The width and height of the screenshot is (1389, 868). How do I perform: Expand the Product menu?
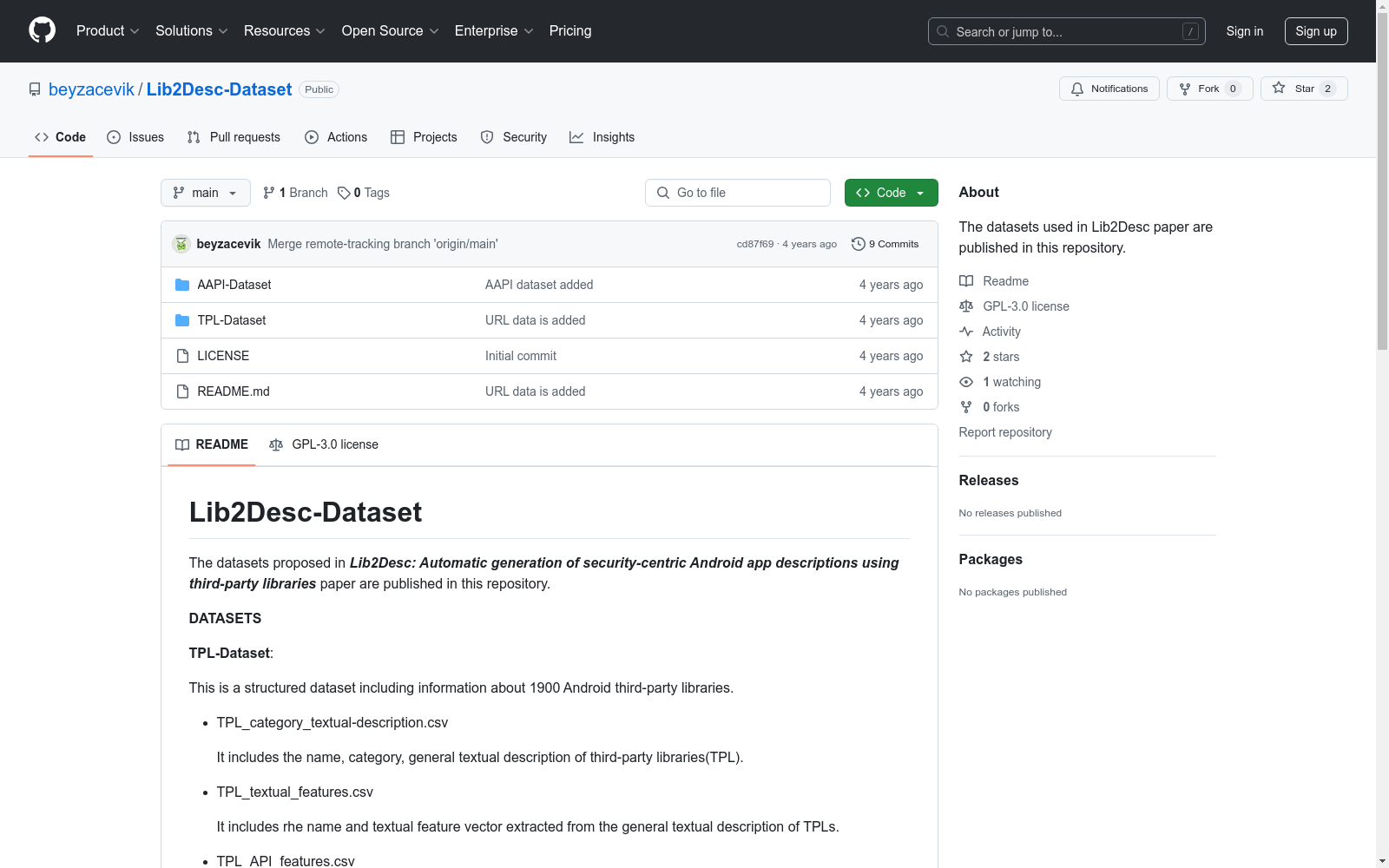[108, 31]
